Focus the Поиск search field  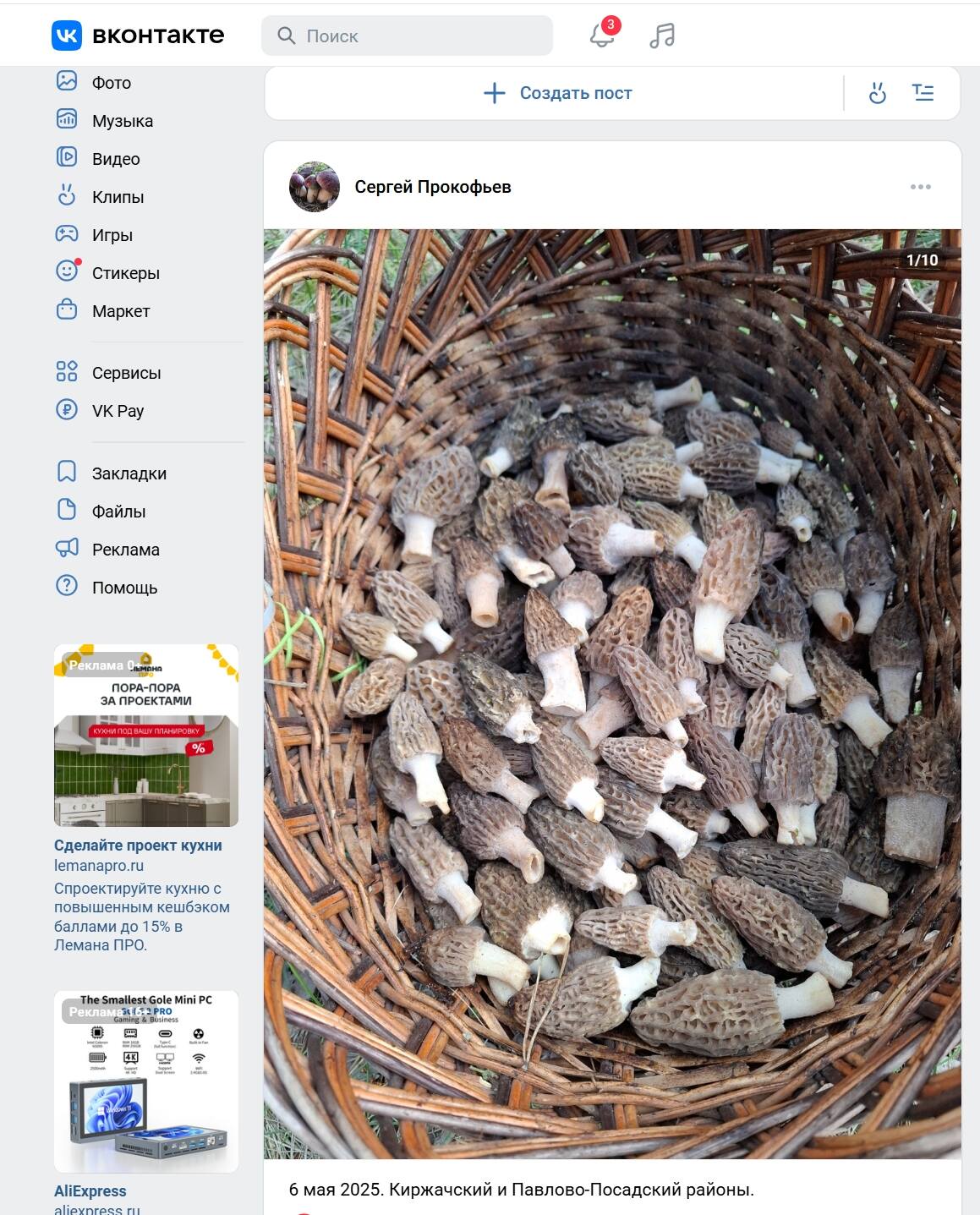click(x=407, y=36)
